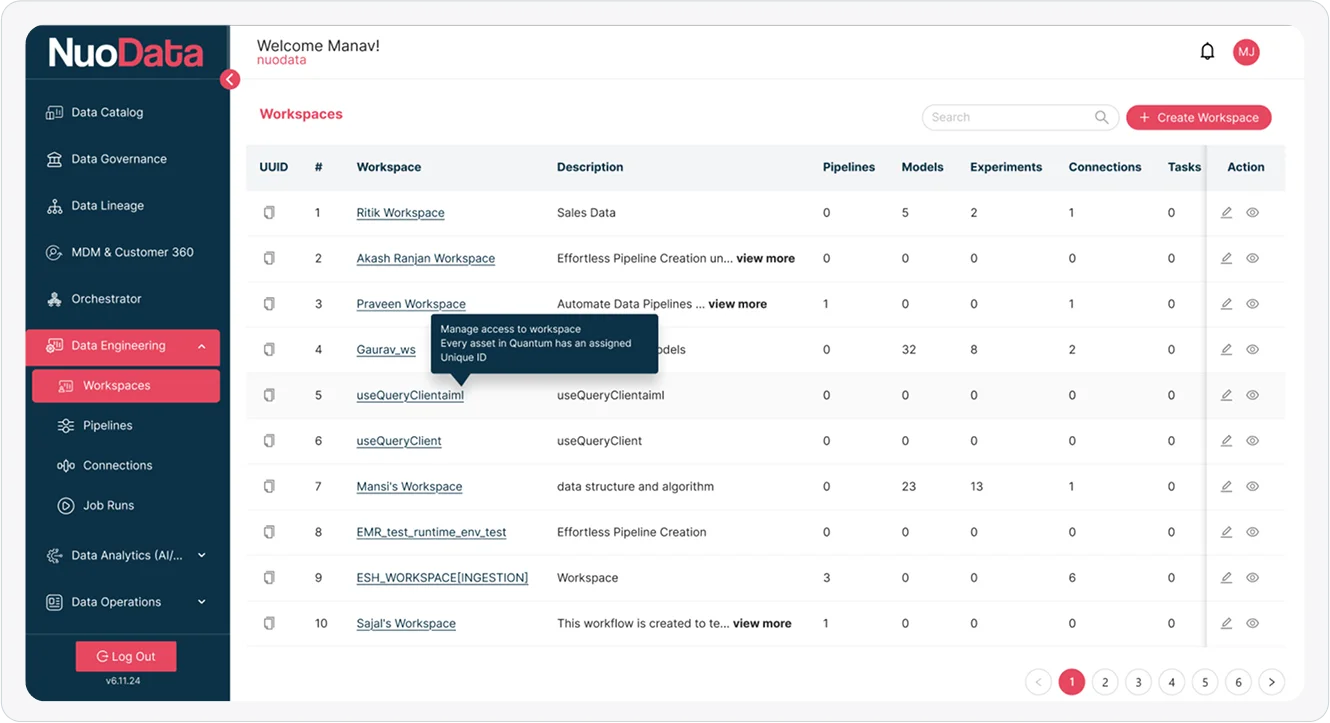View useQueryClientaiml via eye icon
Image resolution: width=1330 pixels, height=723 pixels.
pyautogui.click(x=1252, y=395)
